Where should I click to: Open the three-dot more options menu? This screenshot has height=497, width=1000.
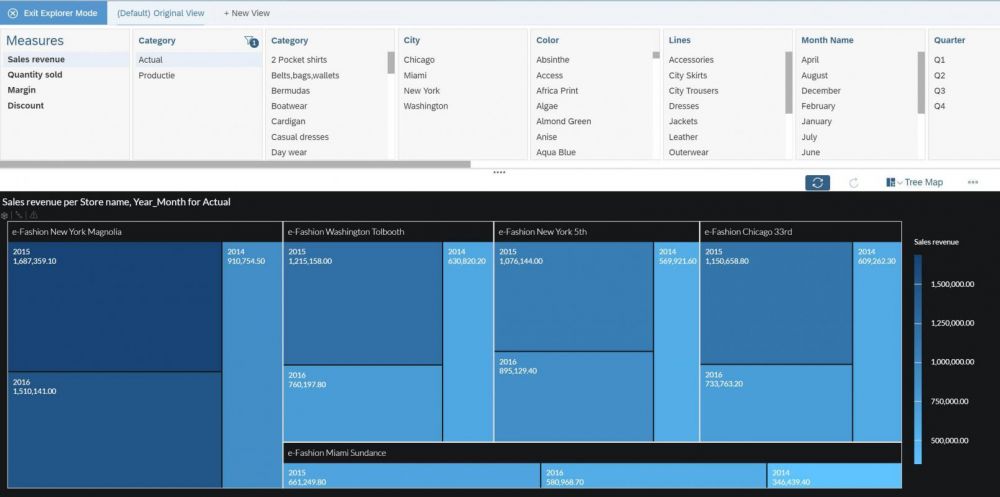tap(973, 182)
